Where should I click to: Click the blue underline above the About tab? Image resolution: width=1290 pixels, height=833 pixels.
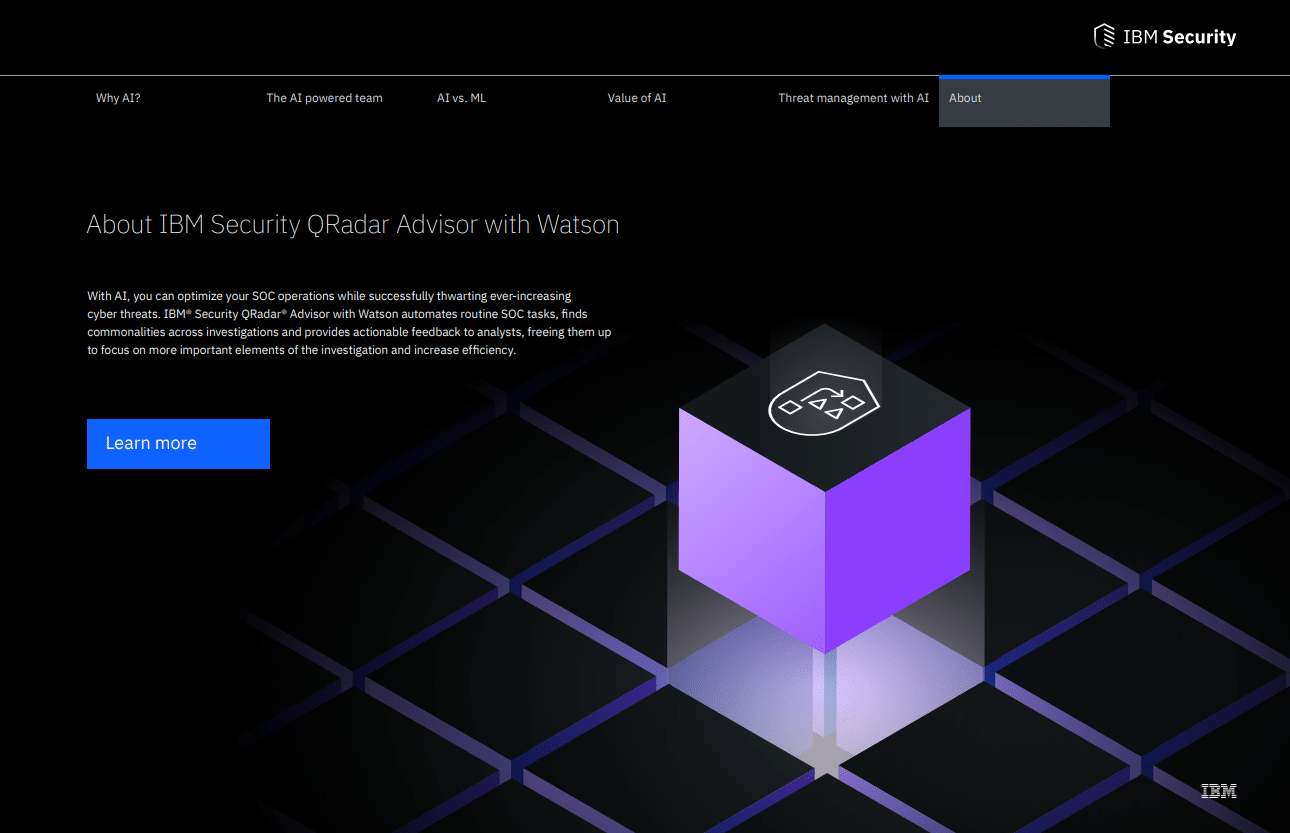1023,77
